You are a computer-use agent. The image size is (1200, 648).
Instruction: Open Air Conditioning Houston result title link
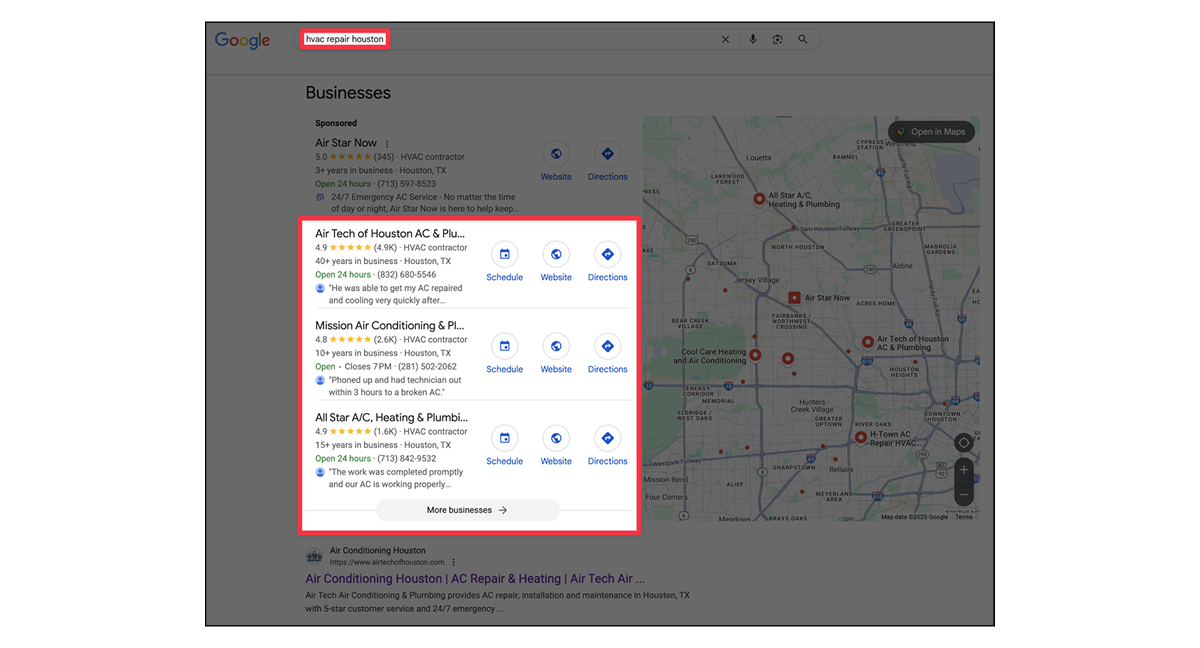click(475, 579)
